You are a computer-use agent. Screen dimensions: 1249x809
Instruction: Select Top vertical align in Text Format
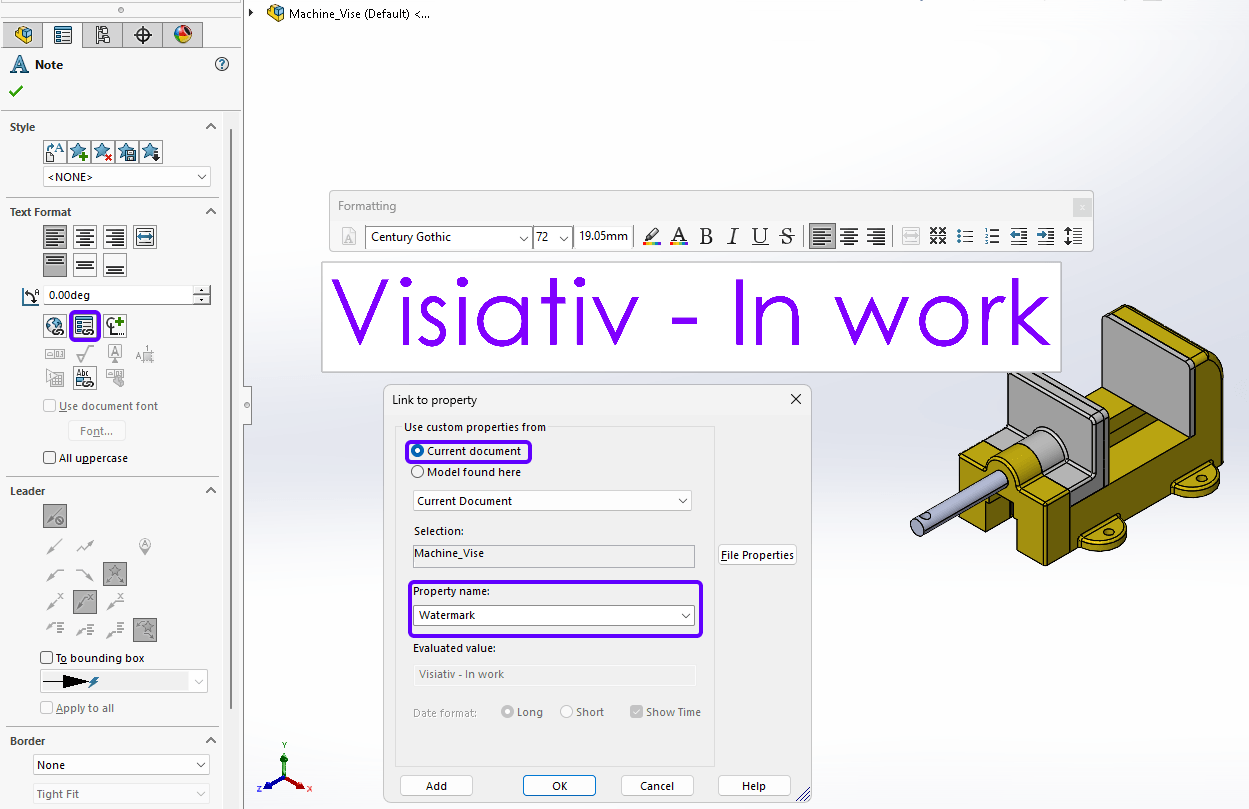point(55,265)
